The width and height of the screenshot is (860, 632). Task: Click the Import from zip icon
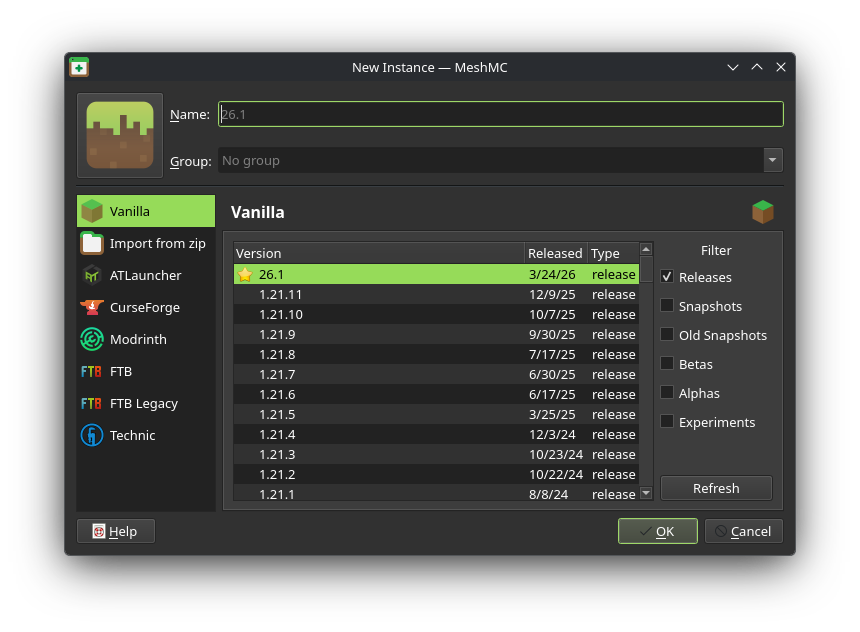92,243
